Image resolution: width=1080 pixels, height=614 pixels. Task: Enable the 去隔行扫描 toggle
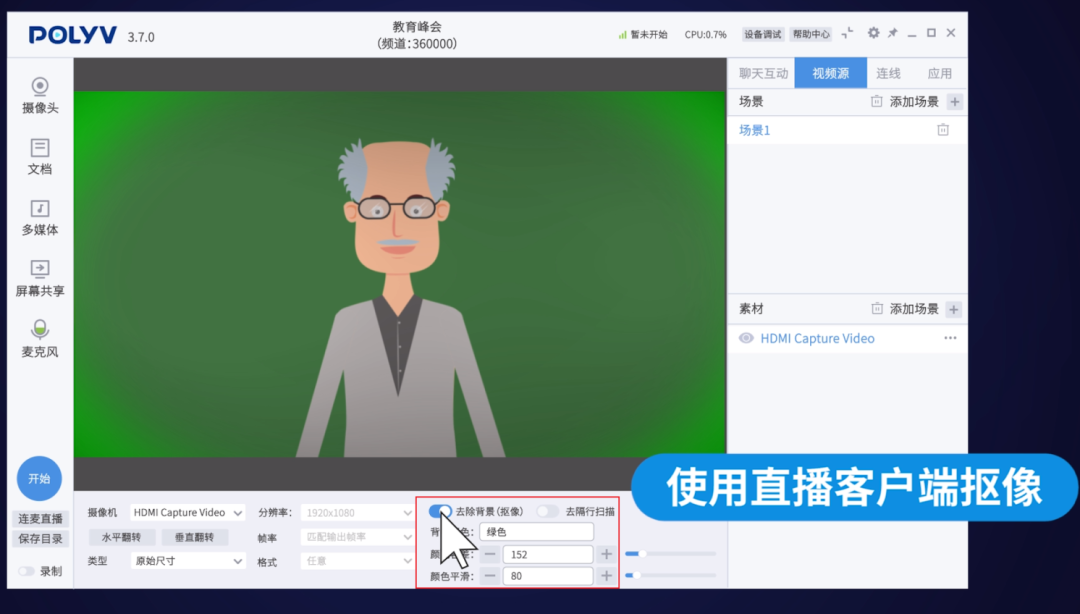point(548,511)
